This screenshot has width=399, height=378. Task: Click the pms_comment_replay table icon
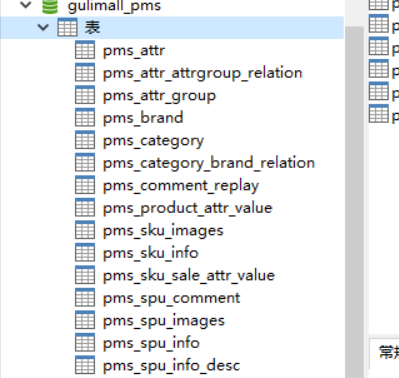point(85,185)
